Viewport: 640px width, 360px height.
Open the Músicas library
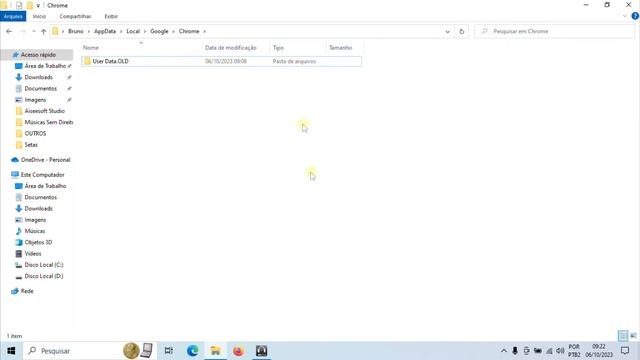click(35, 231)
